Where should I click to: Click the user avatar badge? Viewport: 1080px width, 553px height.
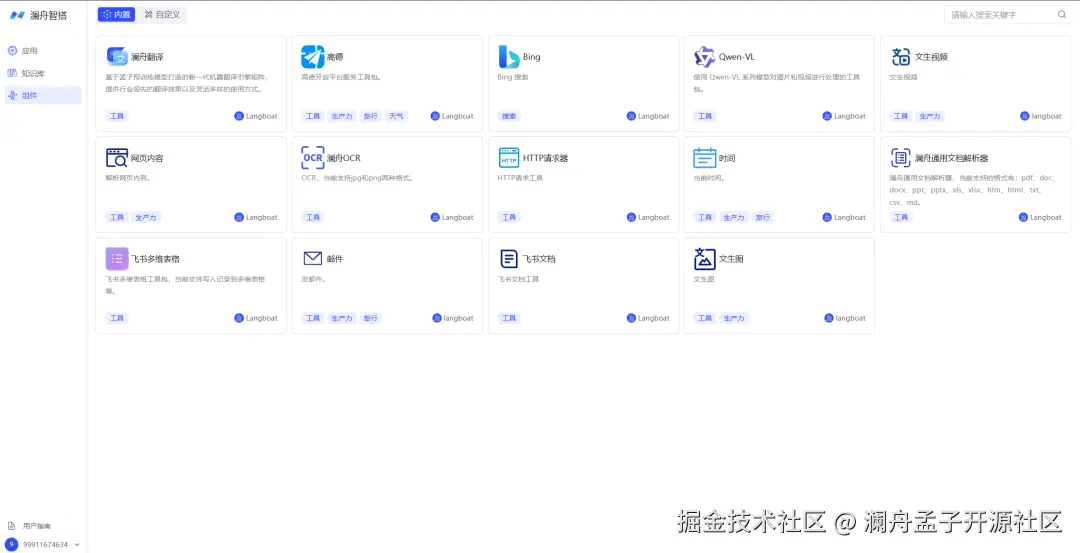pos(12,544)
